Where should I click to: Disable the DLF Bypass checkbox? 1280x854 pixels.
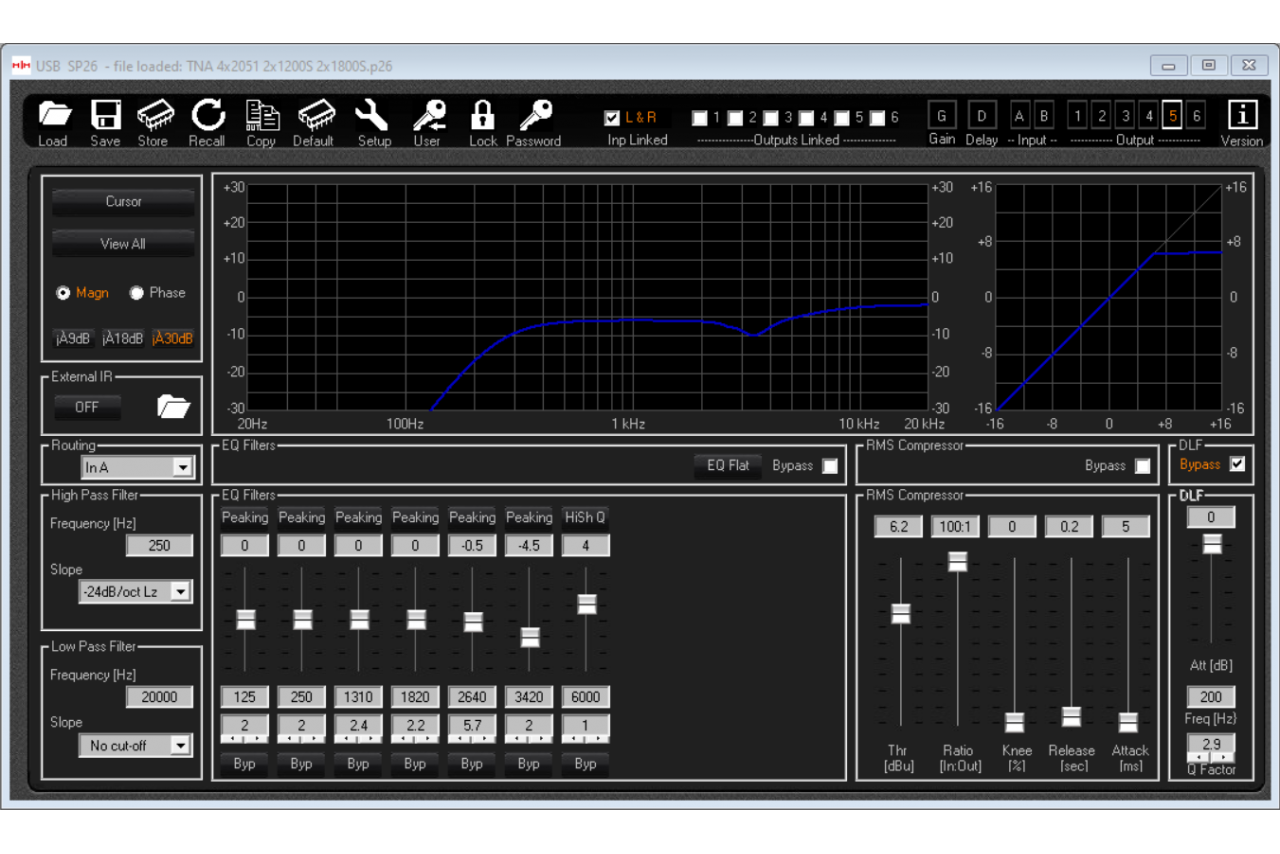point(1238,464)
